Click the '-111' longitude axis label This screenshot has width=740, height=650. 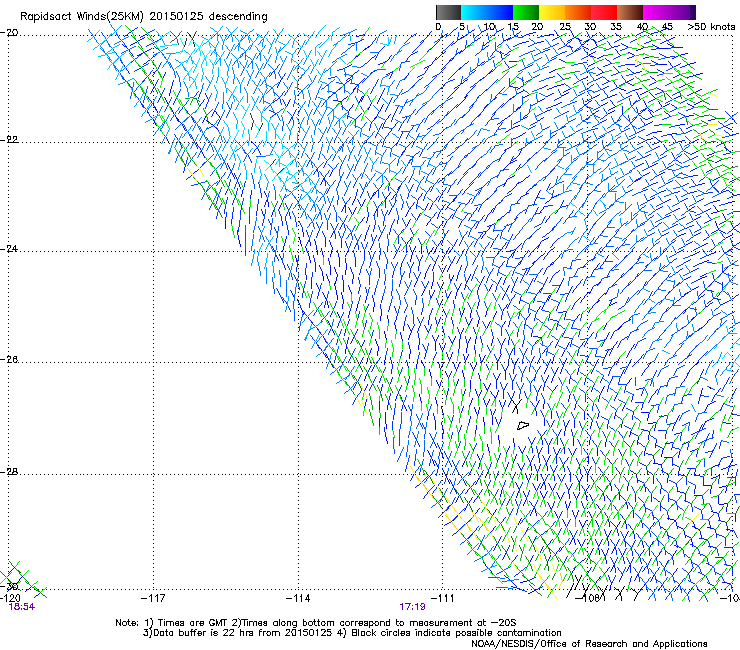click(442, 599)
